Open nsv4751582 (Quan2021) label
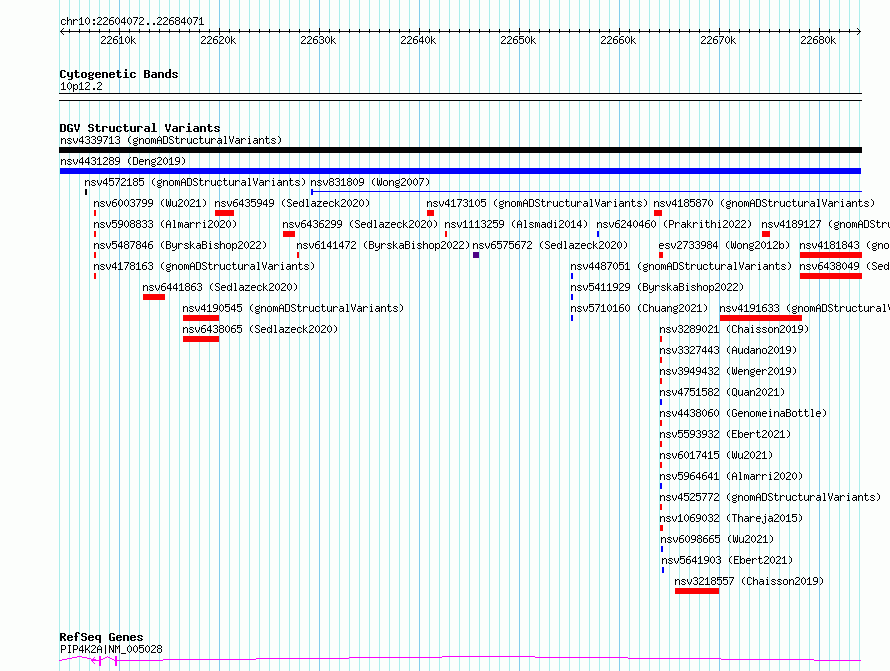The width and height of the screenshot is (890, 671). pos(722,392)
